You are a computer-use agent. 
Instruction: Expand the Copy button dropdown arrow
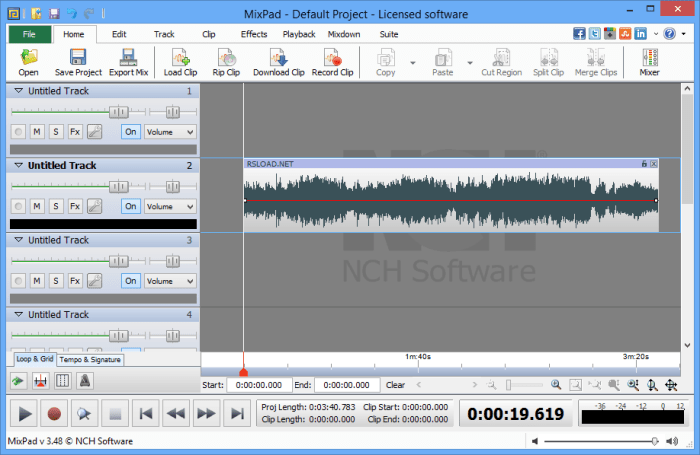[x=412, y=63]
